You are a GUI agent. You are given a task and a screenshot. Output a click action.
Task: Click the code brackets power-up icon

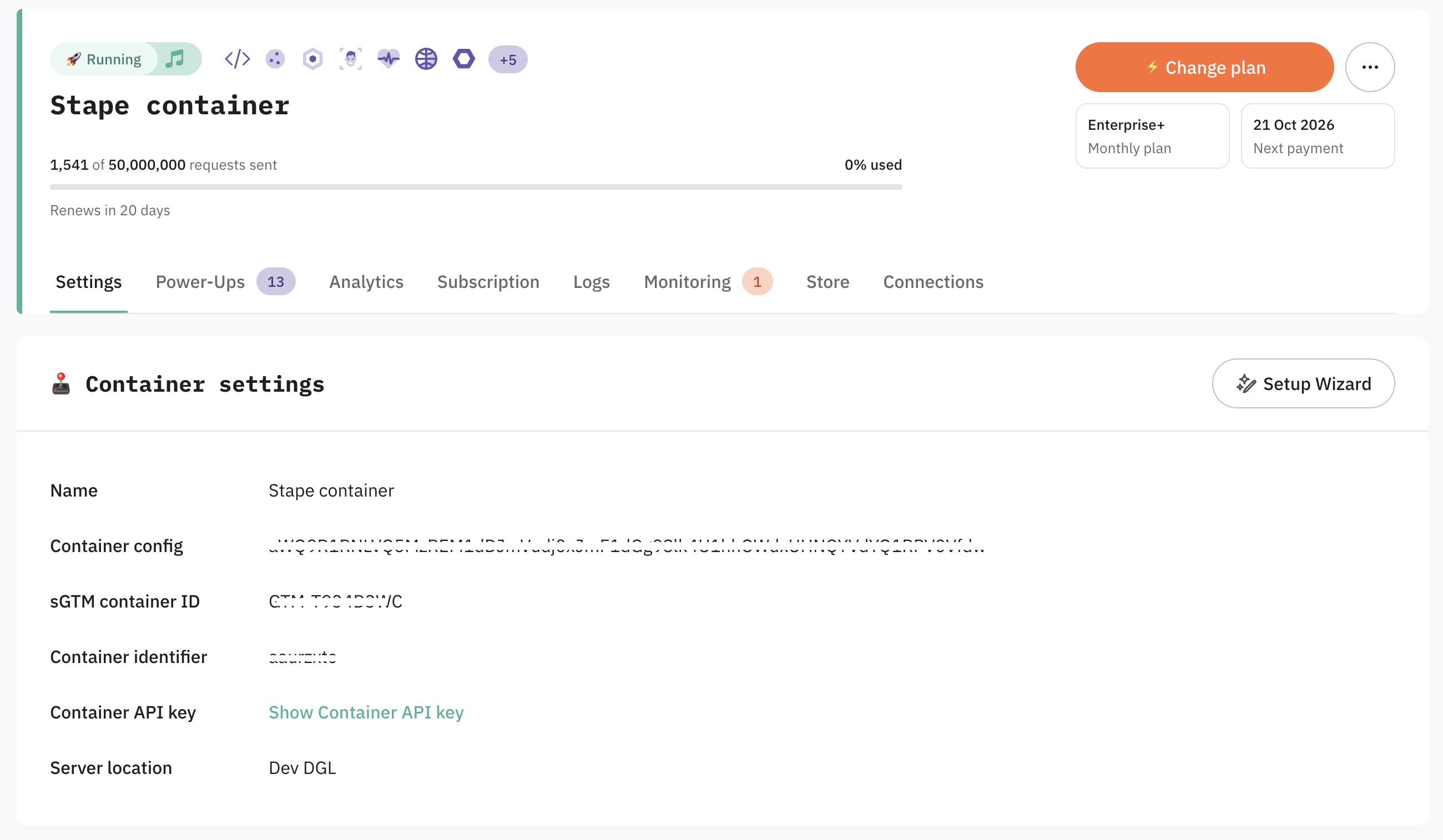pos(237,59)
